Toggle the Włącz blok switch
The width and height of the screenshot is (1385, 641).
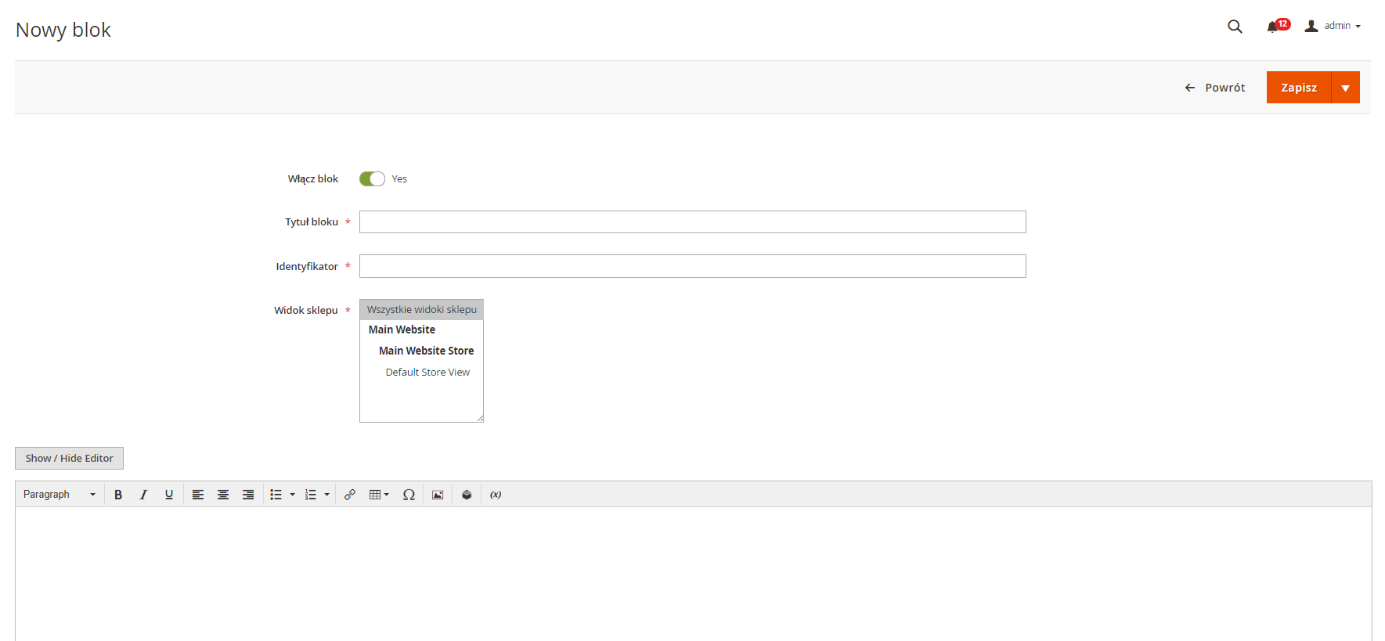tap(372, 179)
